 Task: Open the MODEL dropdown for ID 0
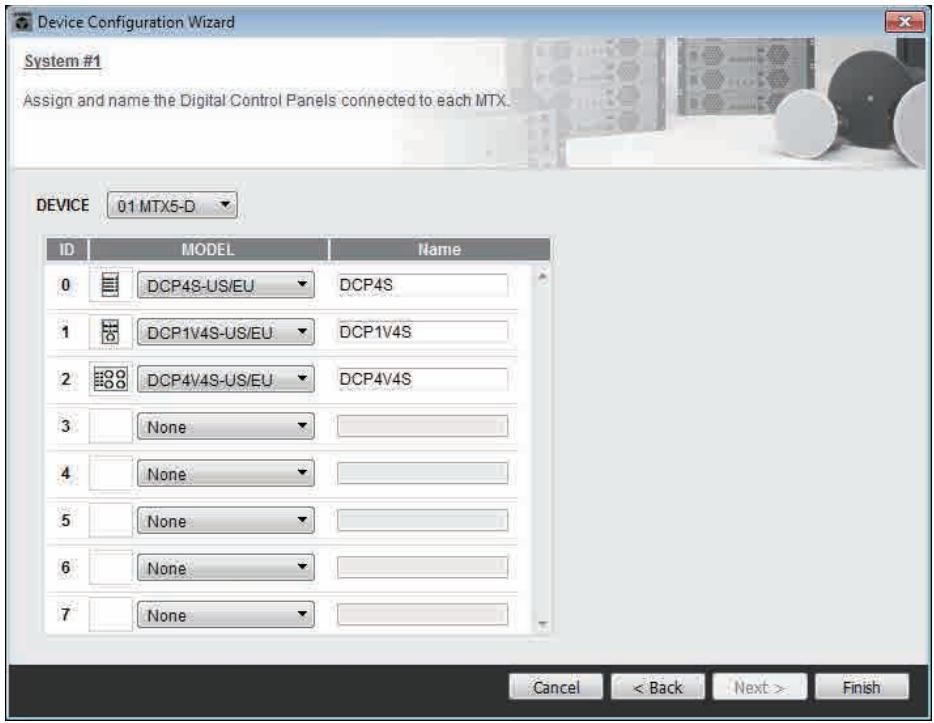click(226, 285)
